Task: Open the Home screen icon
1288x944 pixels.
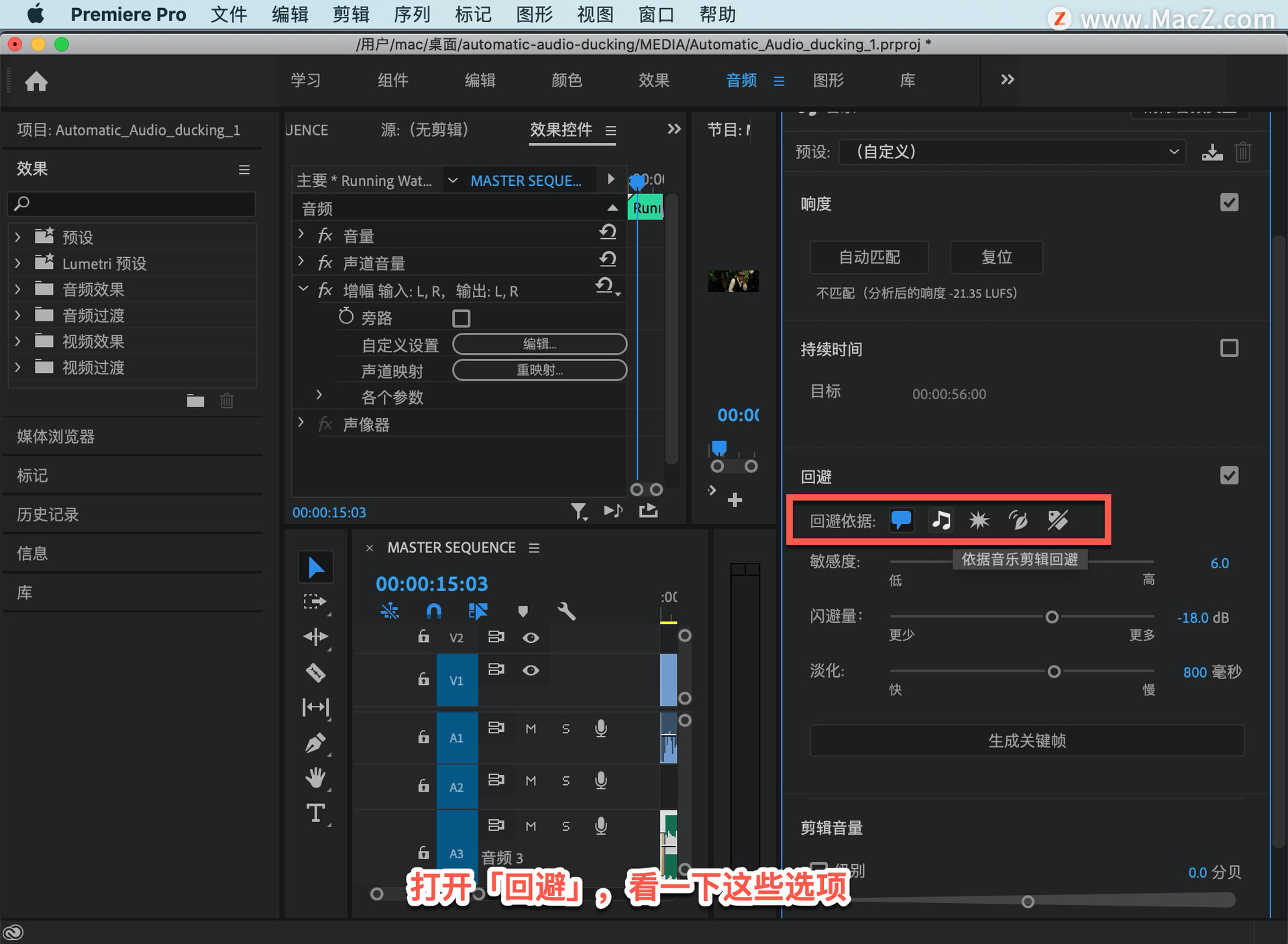Action: [36, 81]
